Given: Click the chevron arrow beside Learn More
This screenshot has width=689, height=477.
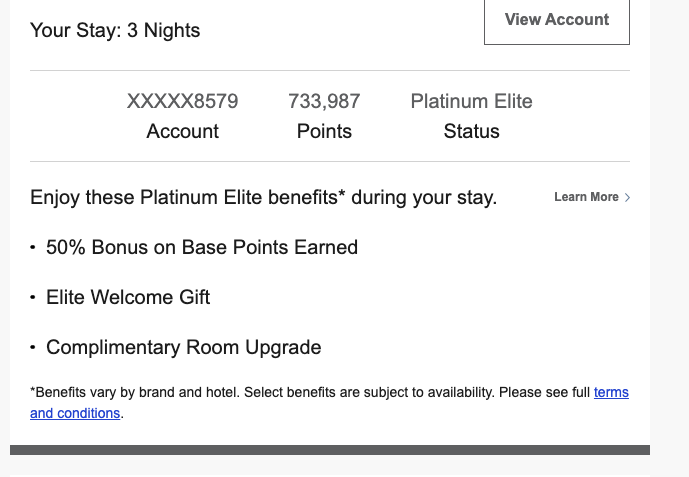Looking at the screenshot, I should point(627,198).
